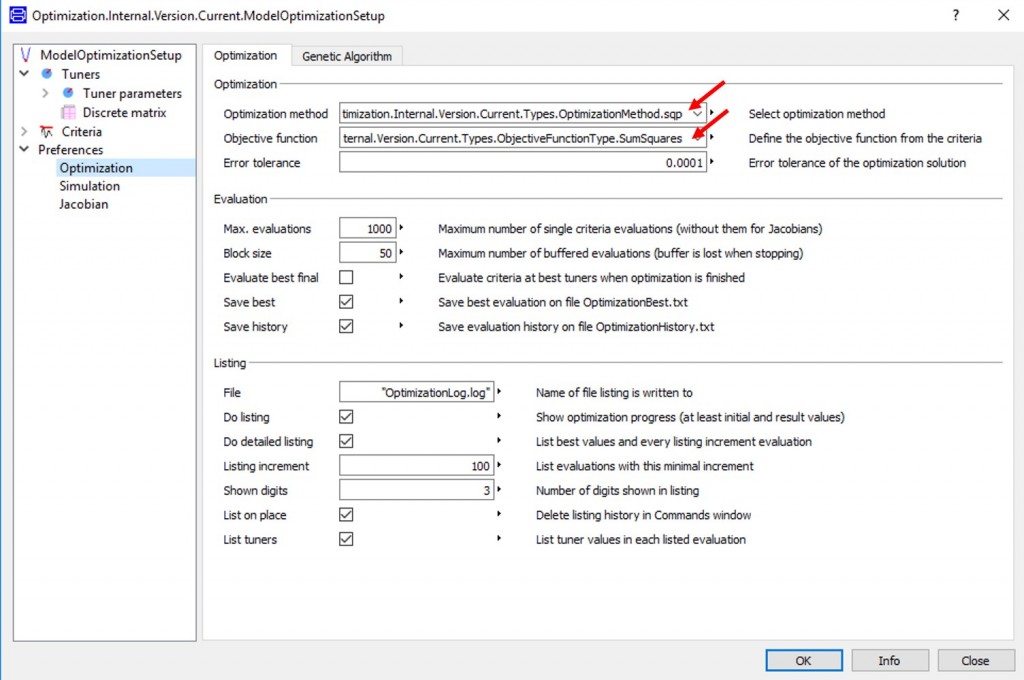Toggle the List tuners checkbox
1024x680 pixels.
[x=346, y=539]
